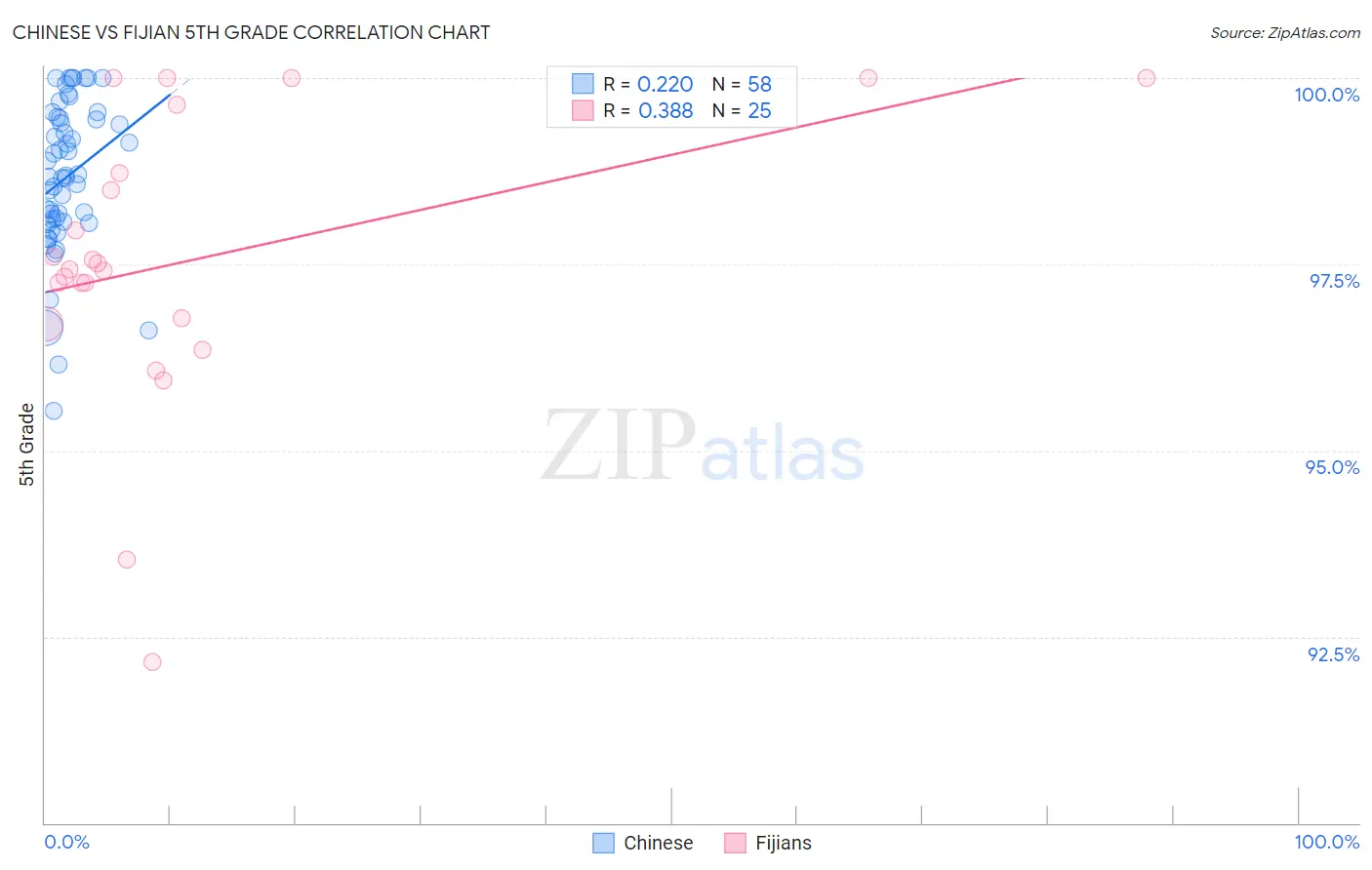Viewport: 1372px width, 870px height.
Task: Toggle the Chinese series legend label
Action: pyautogui.click(x=659, y=843)
